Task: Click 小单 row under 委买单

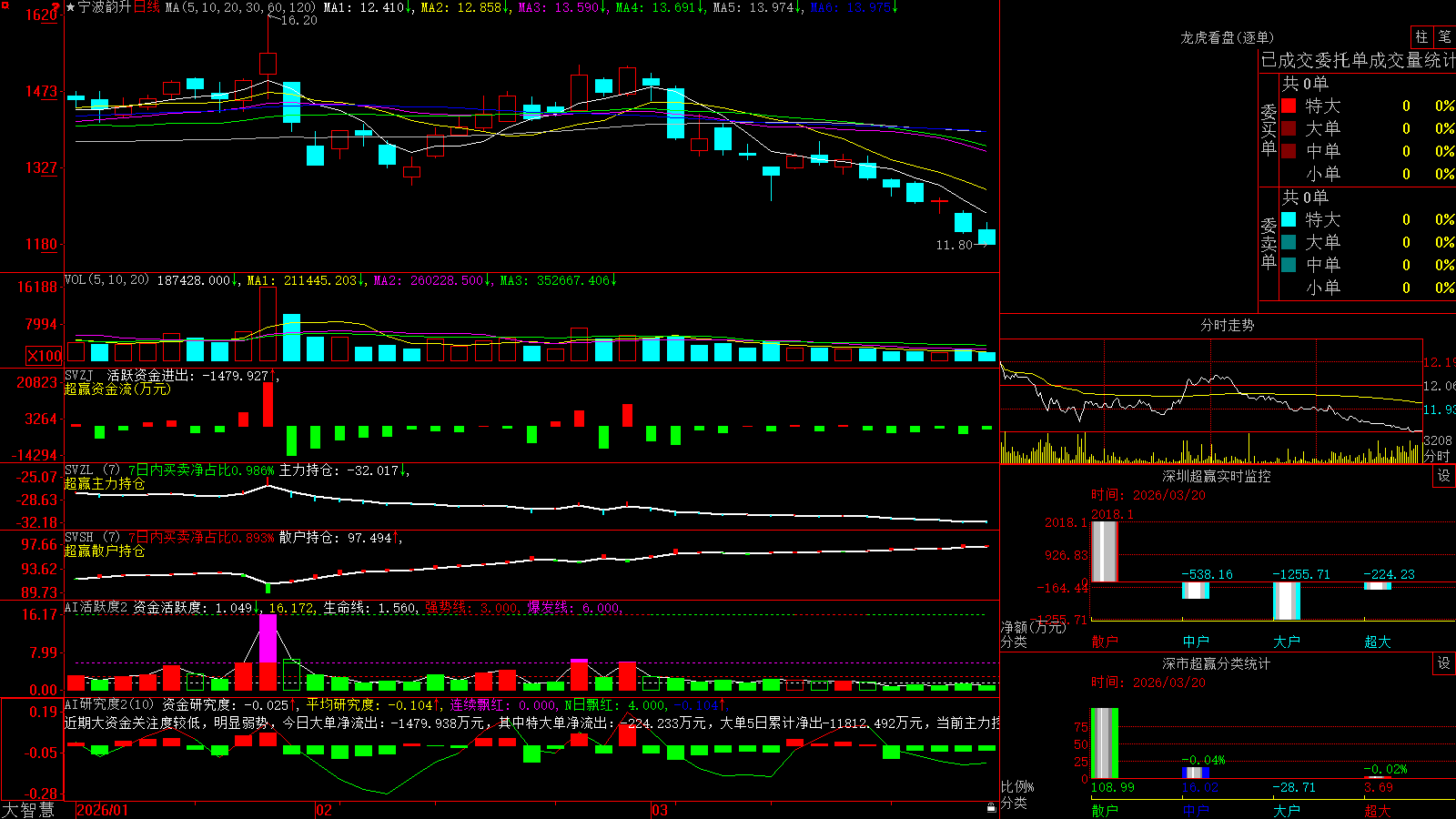Action: point(1368,174)
